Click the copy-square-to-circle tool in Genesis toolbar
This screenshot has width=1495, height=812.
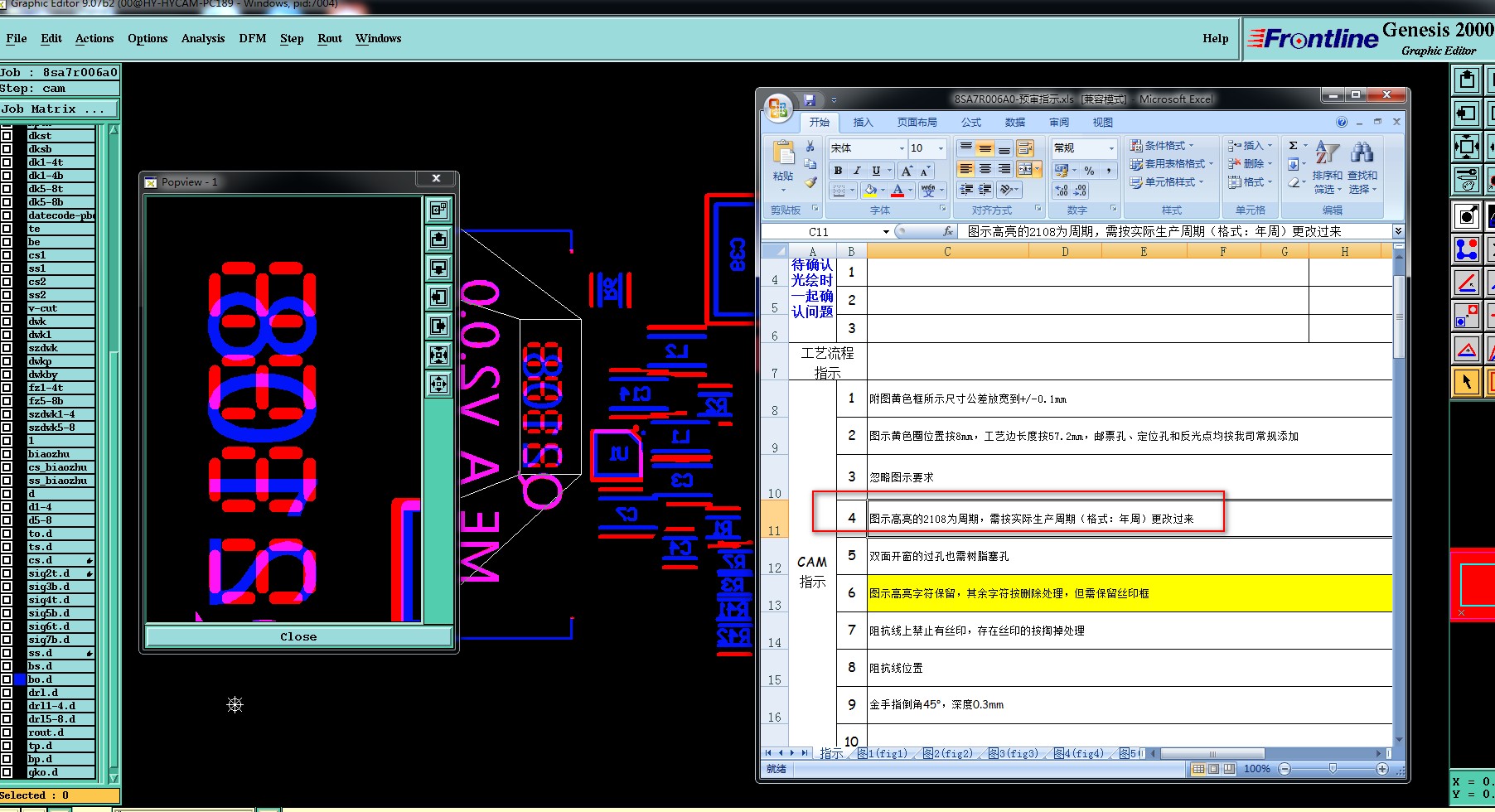tap(1467, 316)
